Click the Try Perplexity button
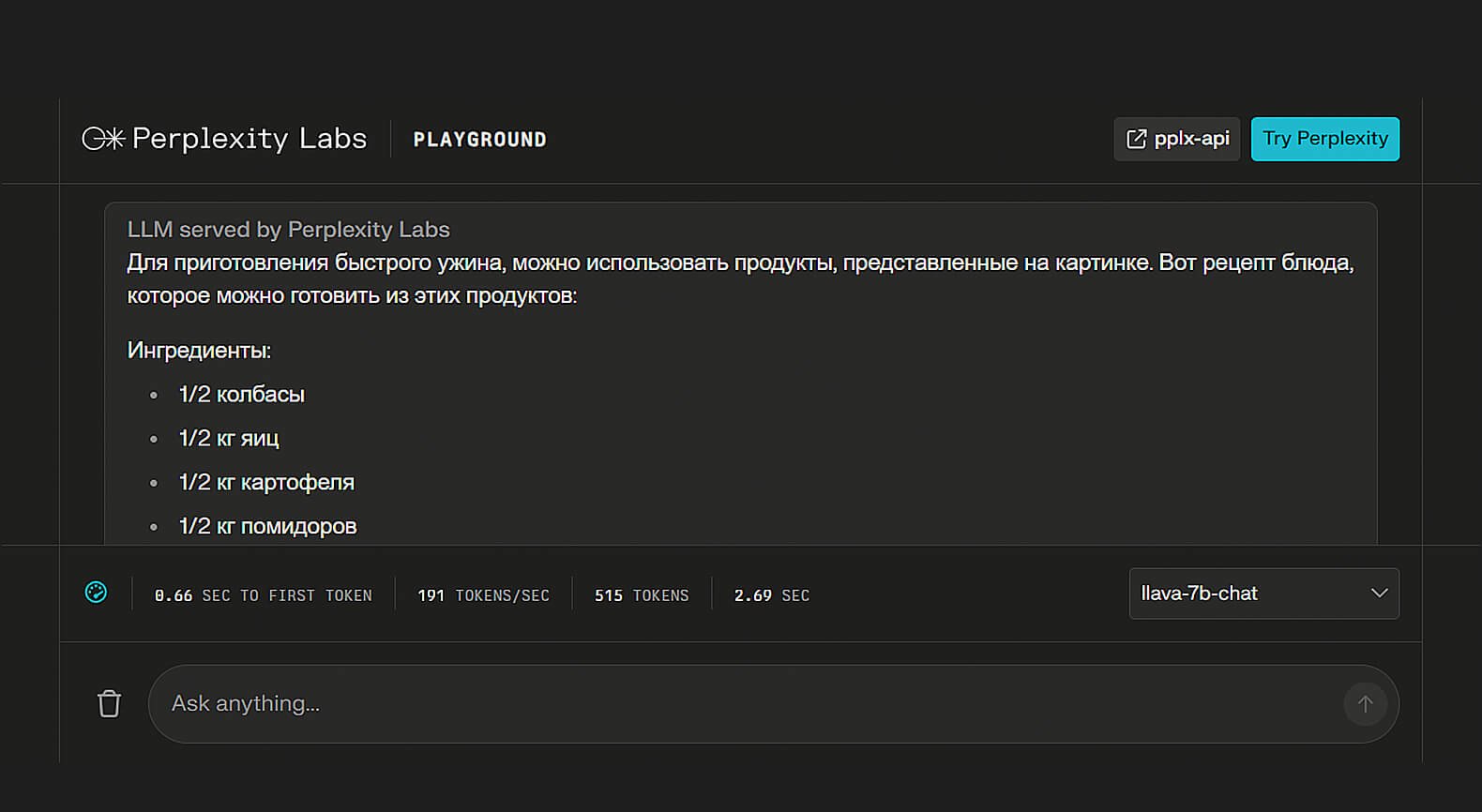 pos(1324,139)
